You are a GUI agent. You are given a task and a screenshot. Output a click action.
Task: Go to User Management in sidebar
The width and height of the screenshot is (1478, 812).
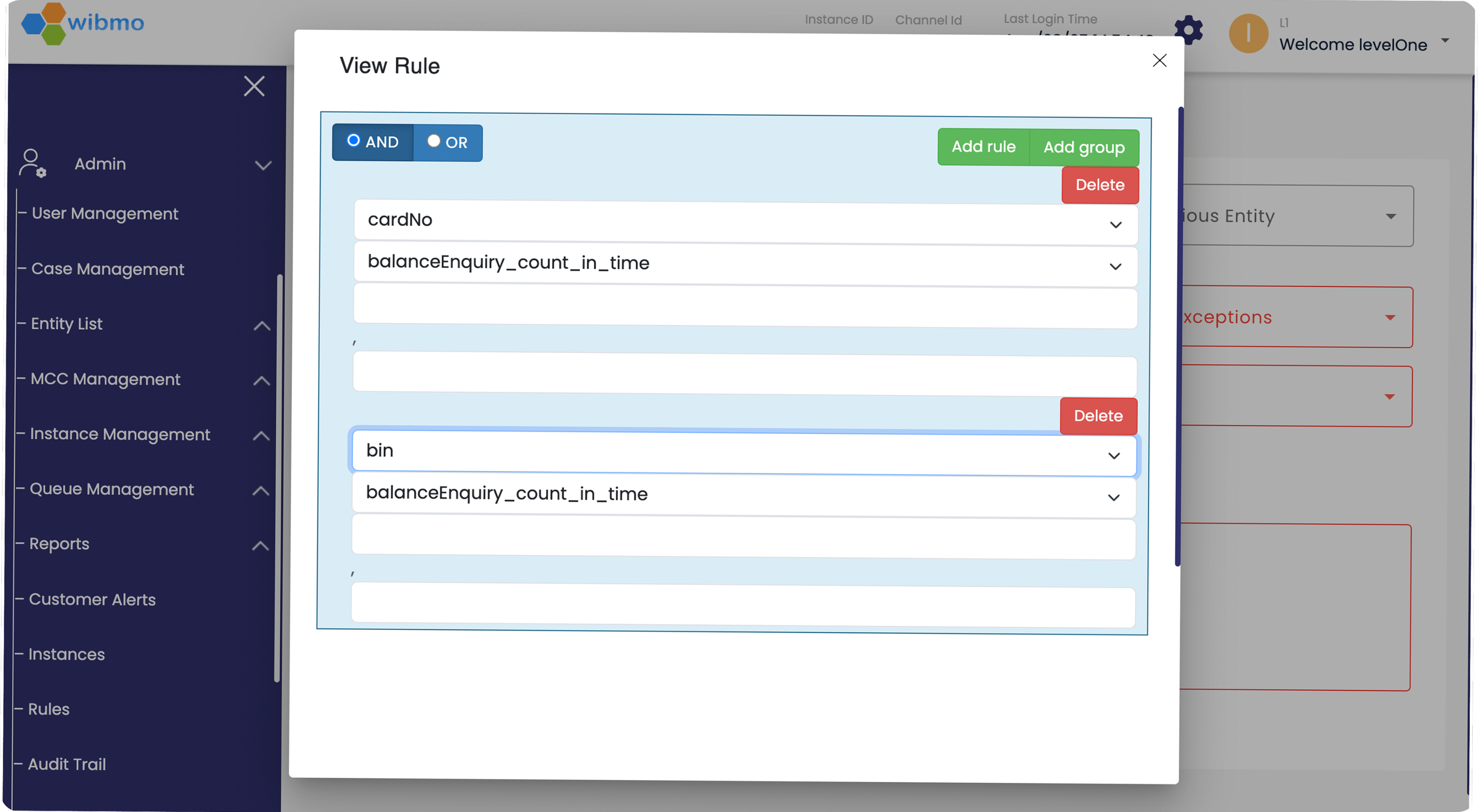(104, 214)
